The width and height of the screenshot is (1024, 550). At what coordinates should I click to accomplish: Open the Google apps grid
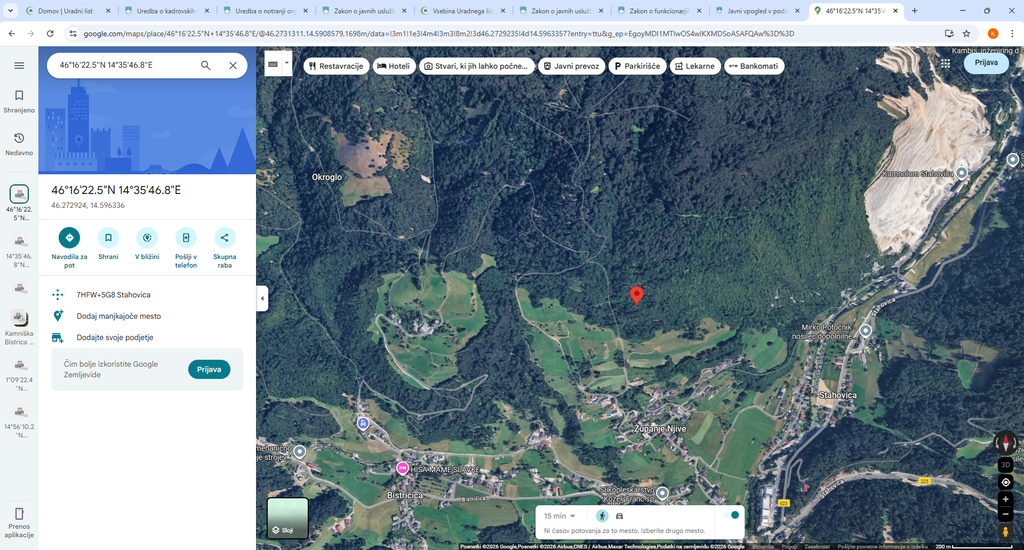945,63
